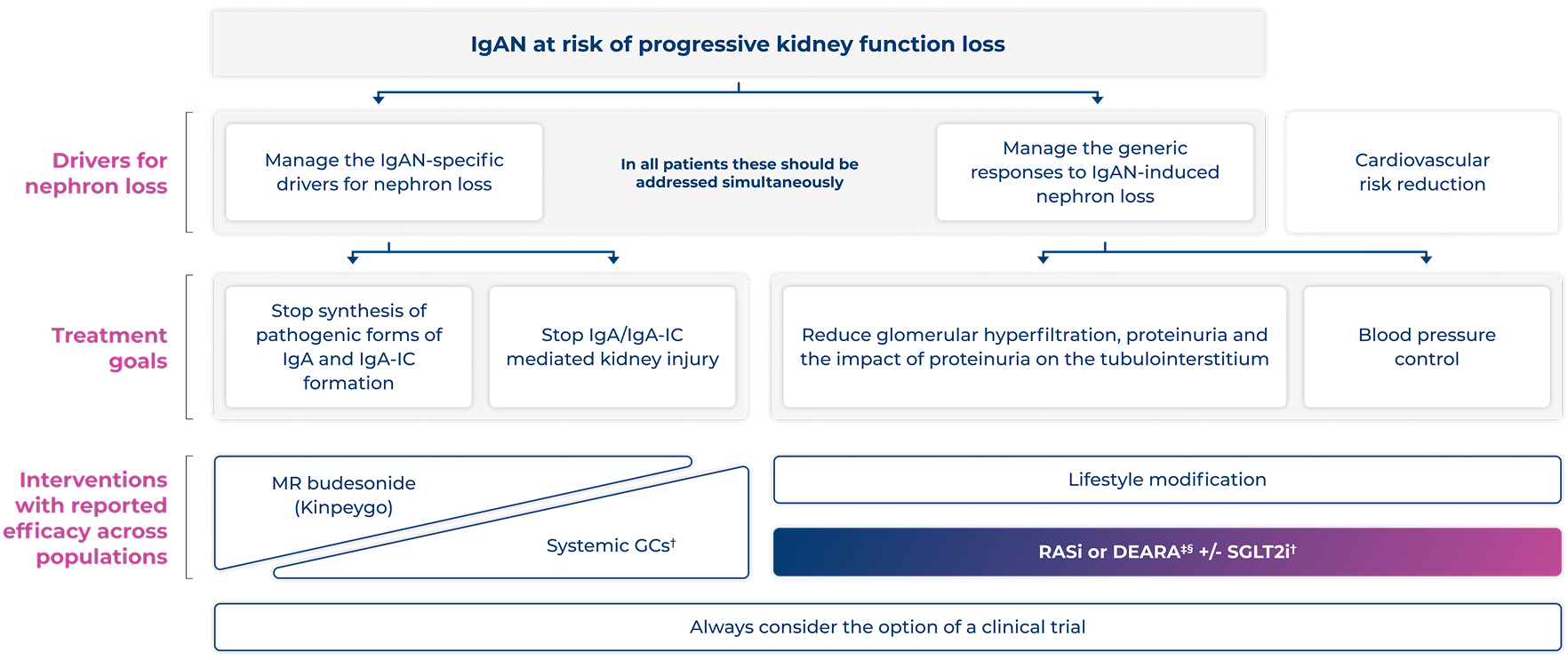Screen dimensions: 1568x660
Task: Click Stop synthesis of pathogenic IgA box
Action: pyautogui.click(x=348, y=346)
